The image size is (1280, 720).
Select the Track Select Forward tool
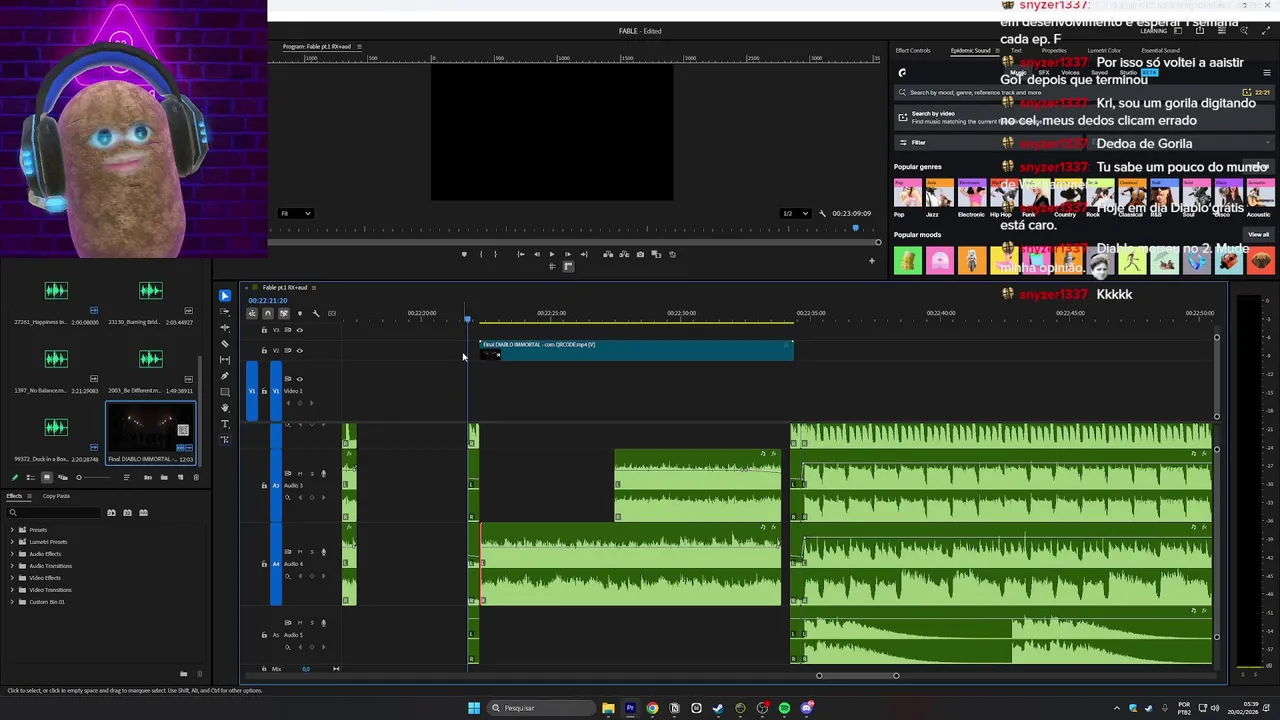(225, 312)
